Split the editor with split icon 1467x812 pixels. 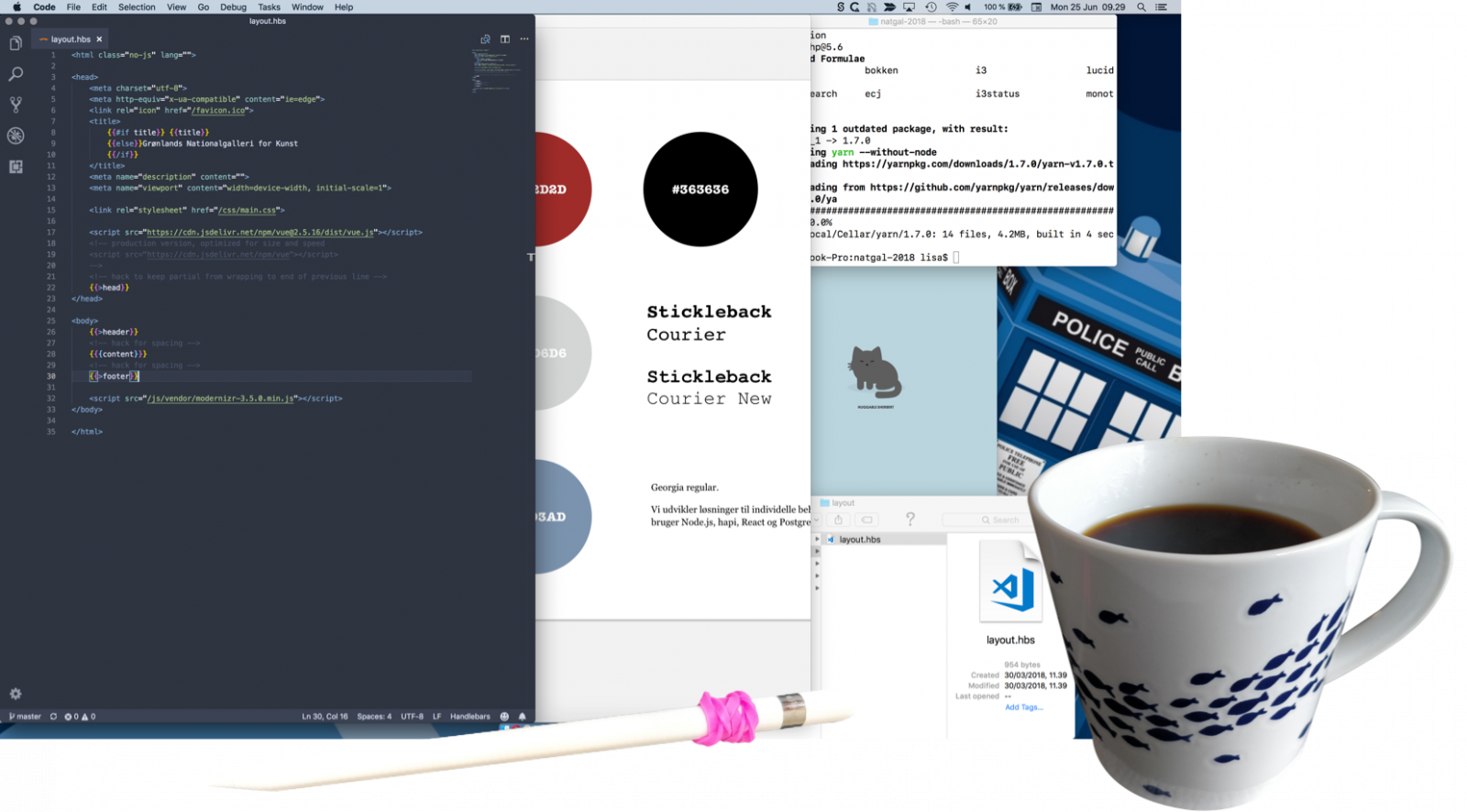tap(504, 39)
